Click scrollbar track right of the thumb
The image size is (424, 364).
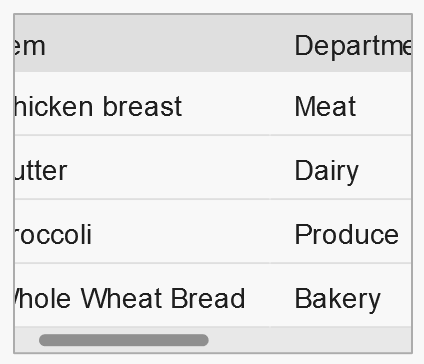310,340
